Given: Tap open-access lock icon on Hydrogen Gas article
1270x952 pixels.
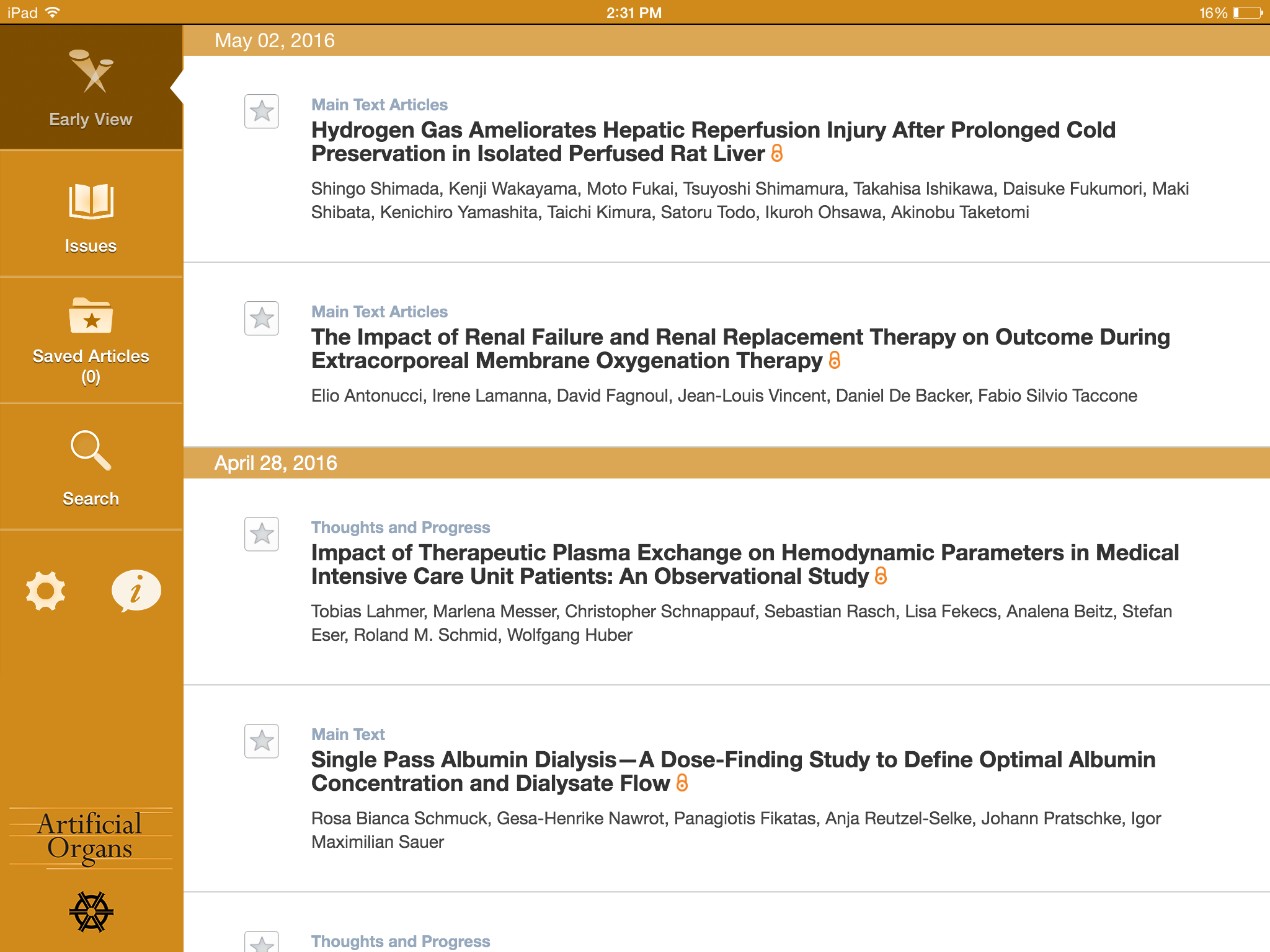Looking at the screenshot, I should pos(777,154).
